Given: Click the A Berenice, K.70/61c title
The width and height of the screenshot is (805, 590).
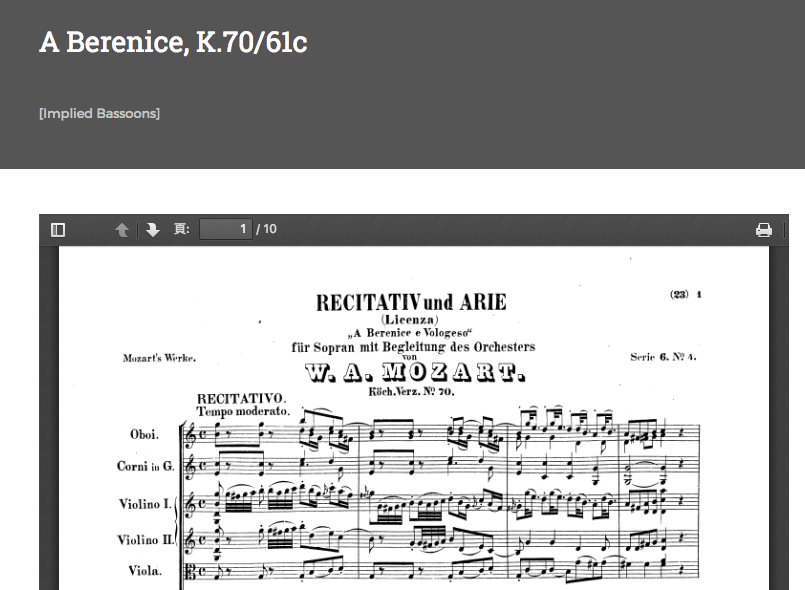Looking at the screenshot, I should tap(174, 42).
